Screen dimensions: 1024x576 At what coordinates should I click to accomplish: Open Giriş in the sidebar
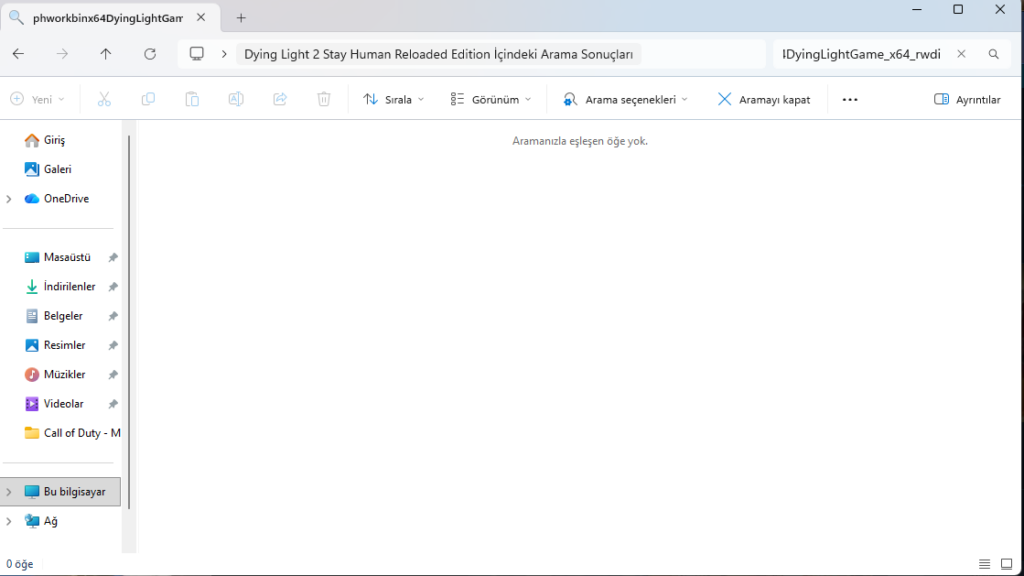point(54,140)
